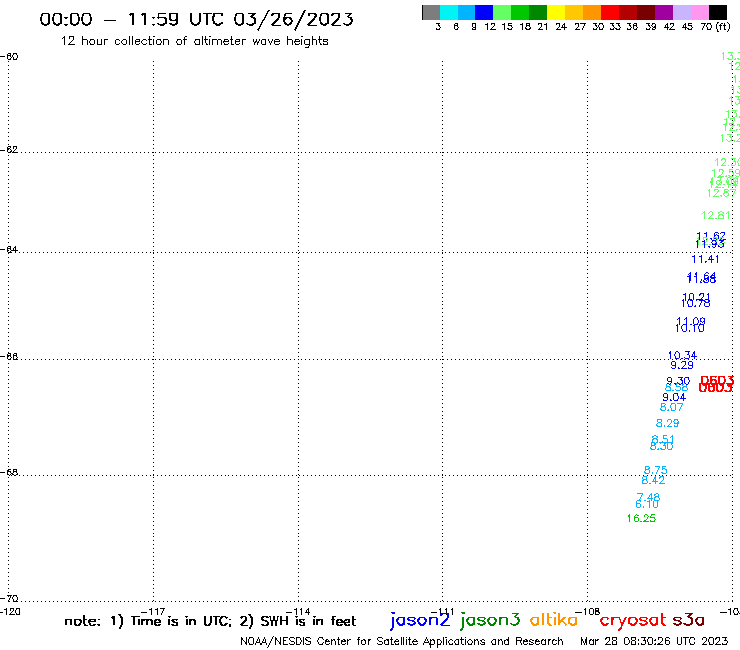Click the green 16.25 wave height value
The width and height of the screenshot is (740, 650).
[x=641, y=518]
